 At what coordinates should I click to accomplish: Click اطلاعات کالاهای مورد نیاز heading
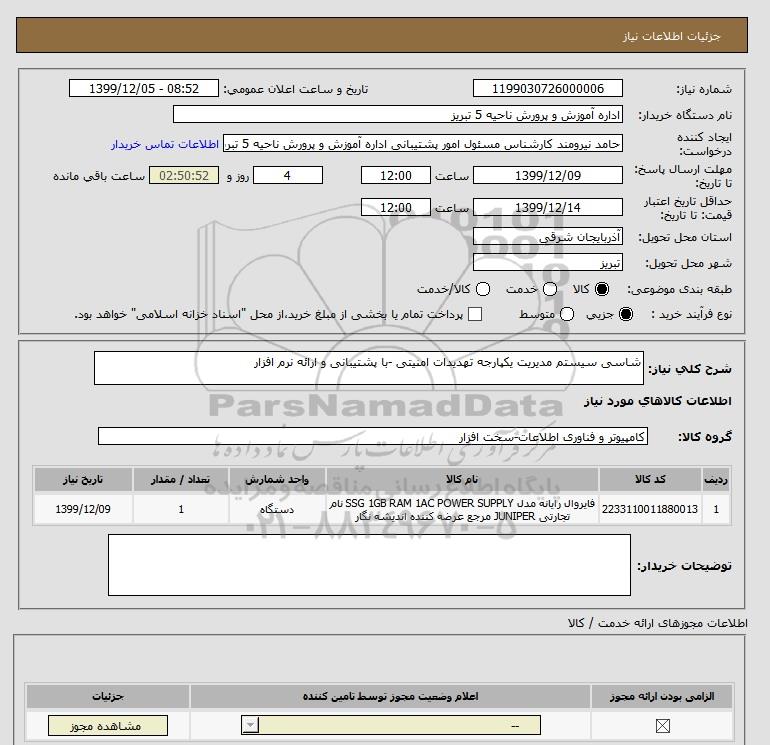658,401
